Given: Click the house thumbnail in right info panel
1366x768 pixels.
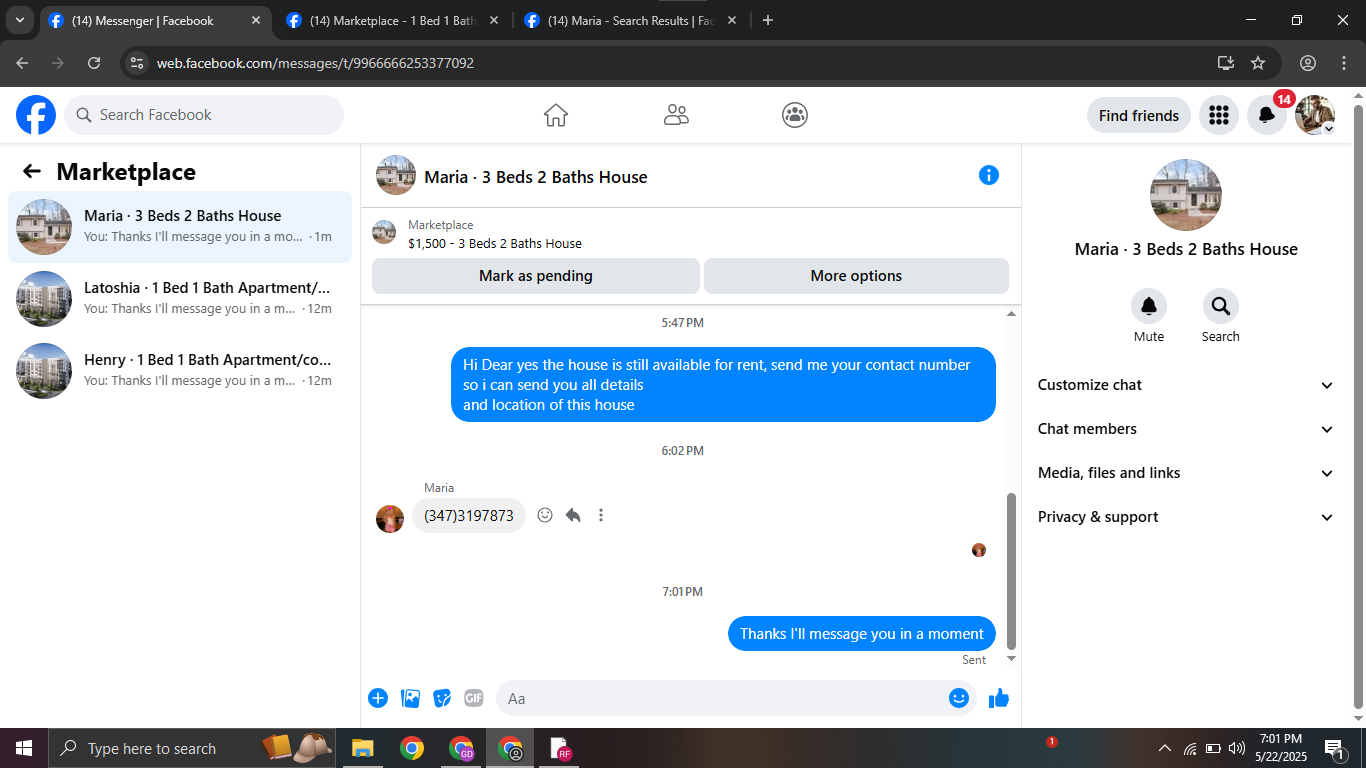Looking at the screenshot, I should tap(1186, 195).
